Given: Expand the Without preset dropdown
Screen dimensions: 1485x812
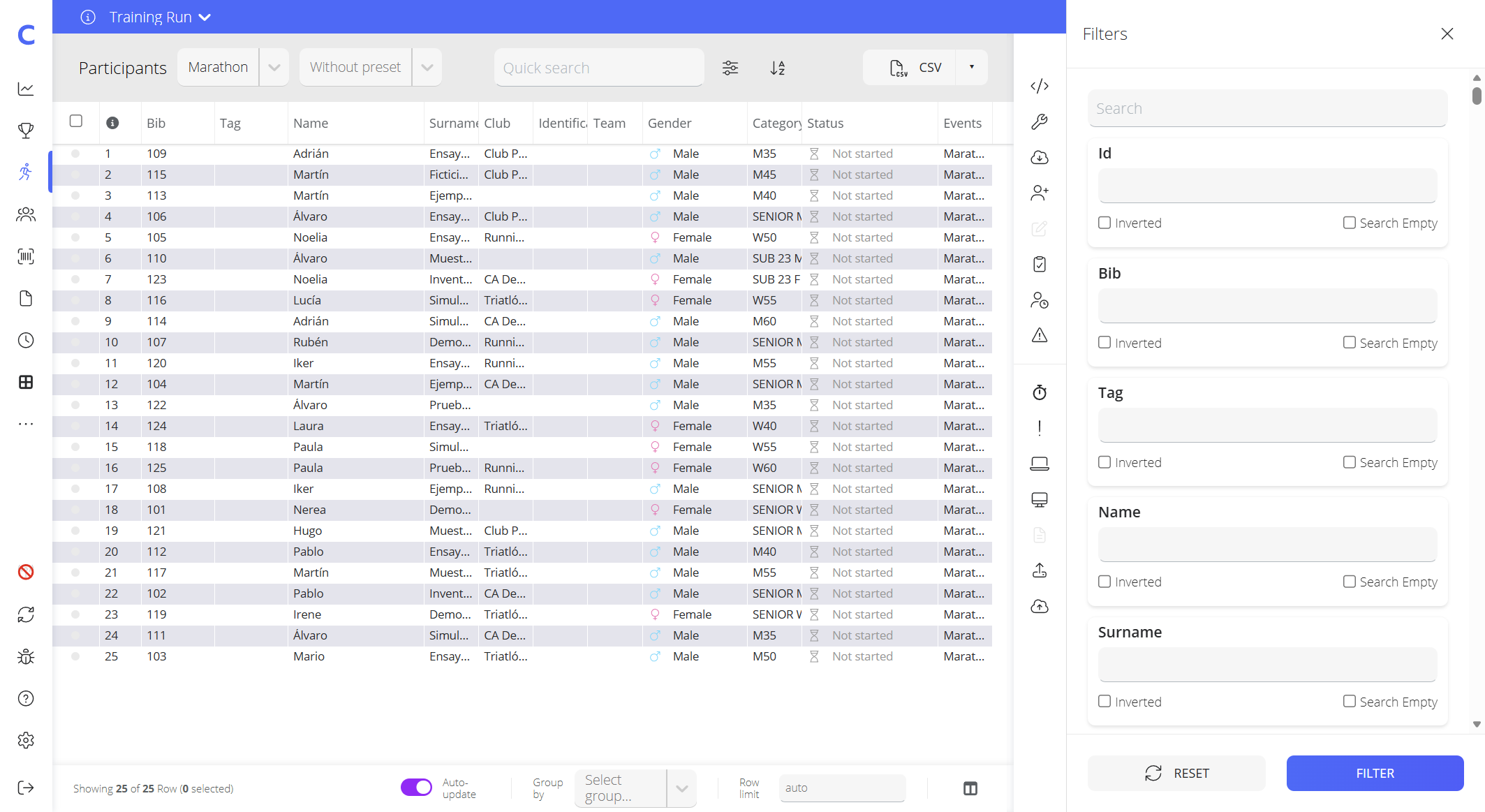Looking at the screenshot, I should coord(427,67).
